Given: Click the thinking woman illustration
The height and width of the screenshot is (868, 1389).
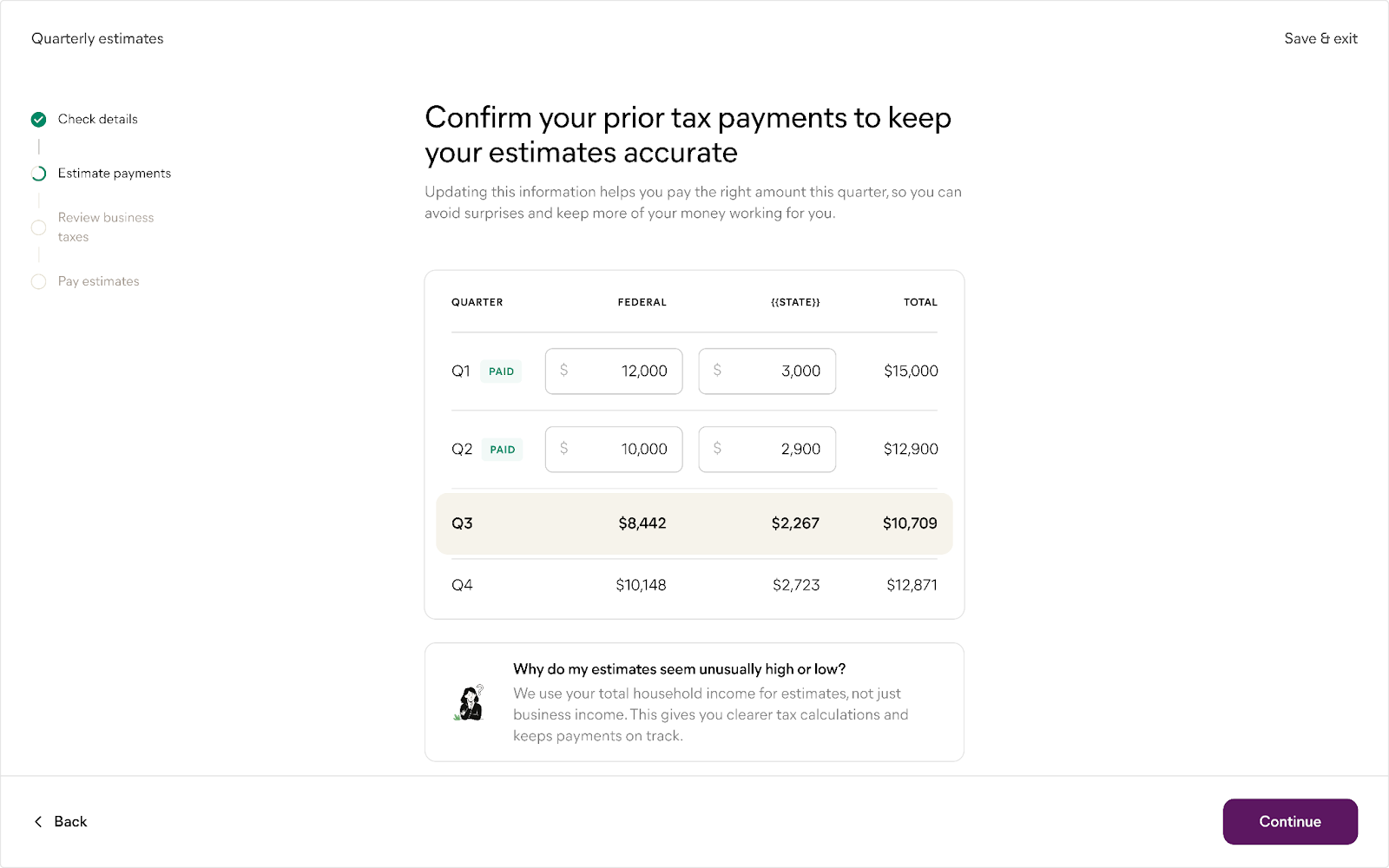Looking at the screenshot, I should [471, 703].
